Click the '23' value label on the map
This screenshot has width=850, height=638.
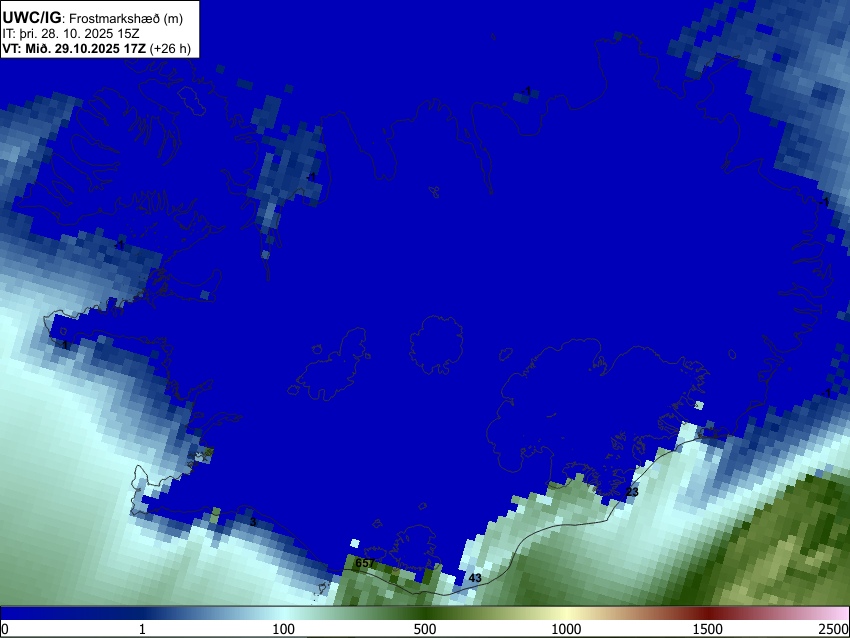(632, 492)
